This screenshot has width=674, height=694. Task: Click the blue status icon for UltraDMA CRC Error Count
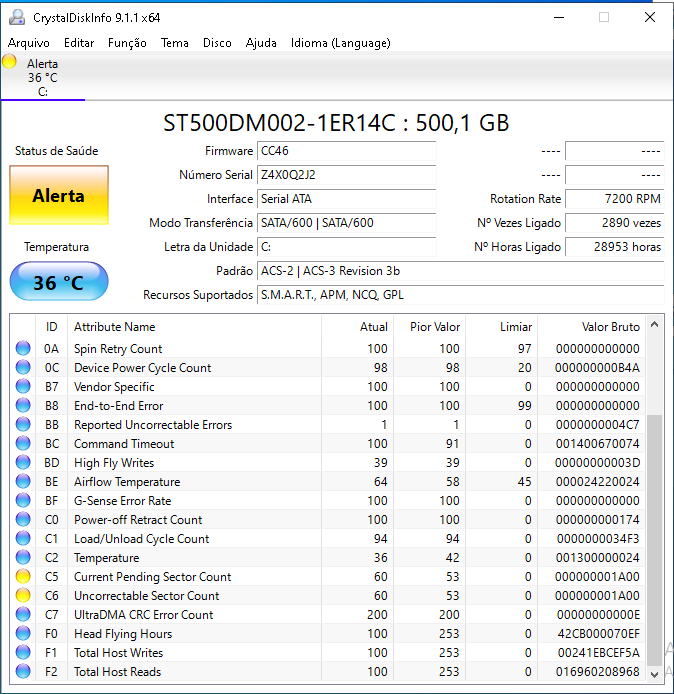pos(23,615)
